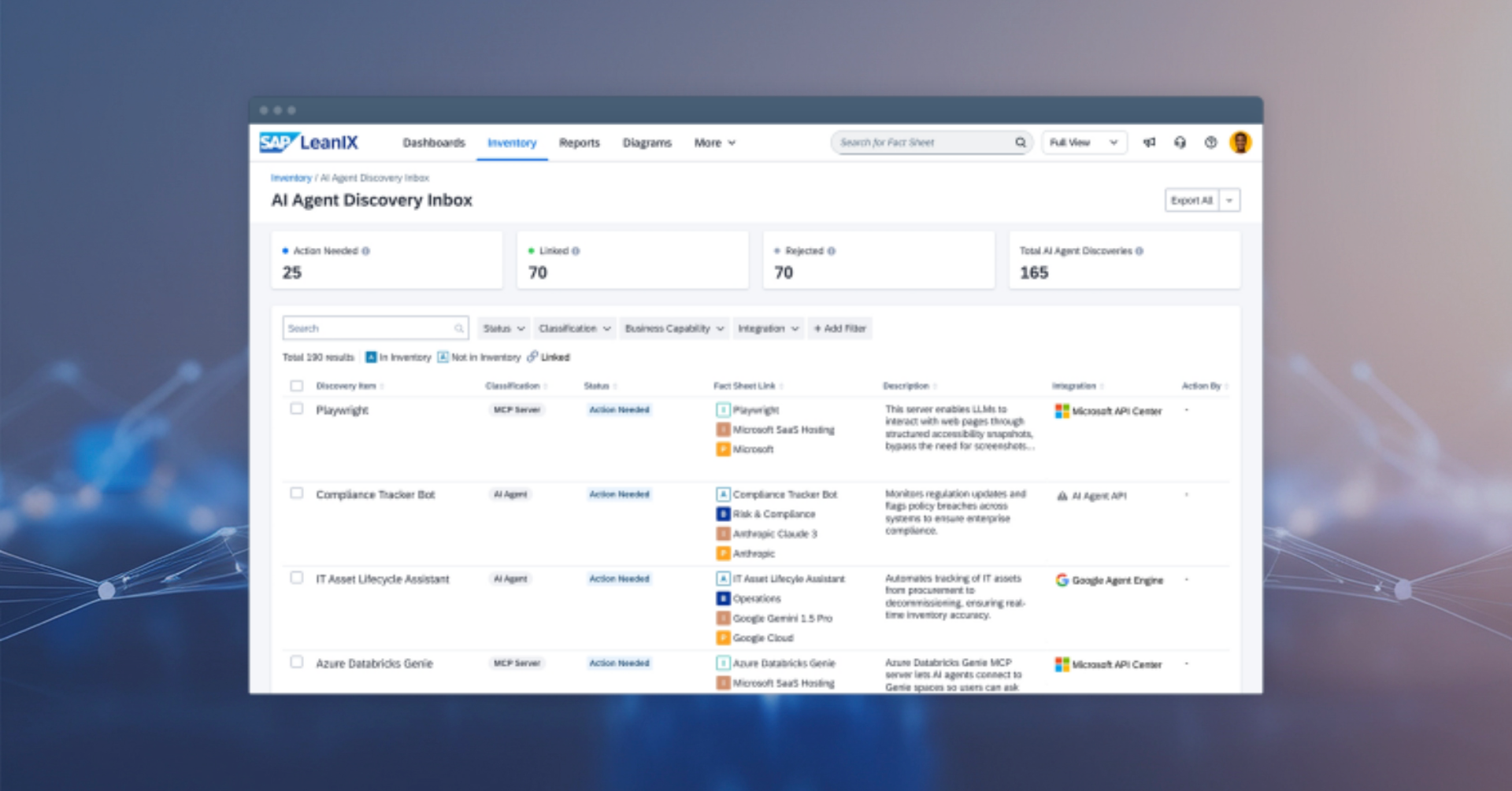The height and width of the screenshot is (791, 1512).
Task: Check the Playwright row checkbox
Action: click(296, 408)
